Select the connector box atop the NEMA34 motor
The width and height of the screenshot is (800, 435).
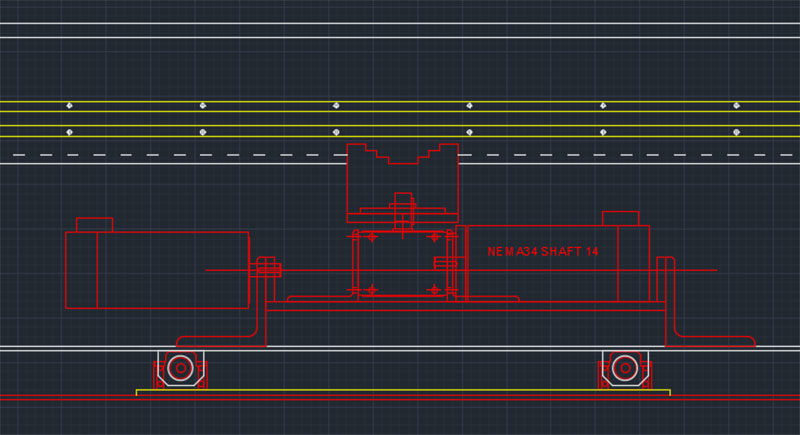[x=620, y=218]
